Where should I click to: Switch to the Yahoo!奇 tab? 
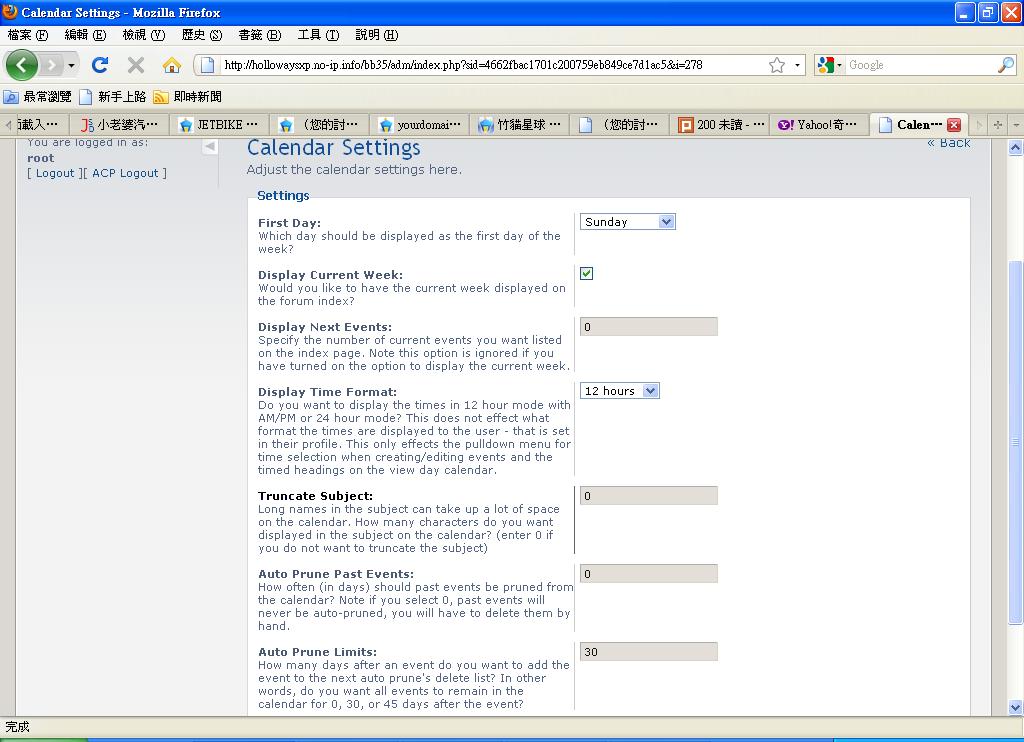pyautogui.click(x=819, y=125)
